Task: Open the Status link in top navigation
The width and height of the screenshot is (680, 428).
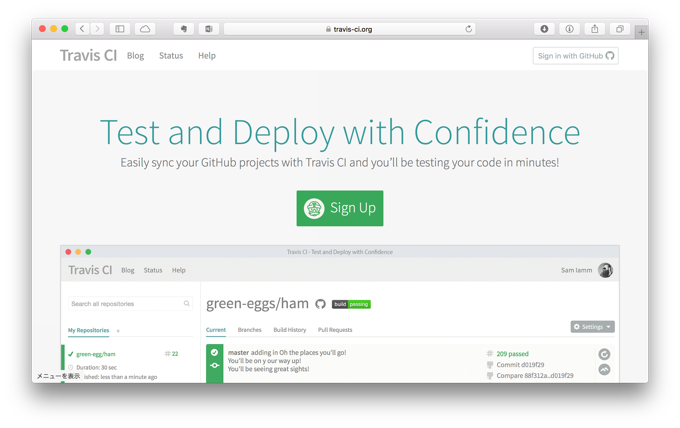Action: [x=171, y=56]
